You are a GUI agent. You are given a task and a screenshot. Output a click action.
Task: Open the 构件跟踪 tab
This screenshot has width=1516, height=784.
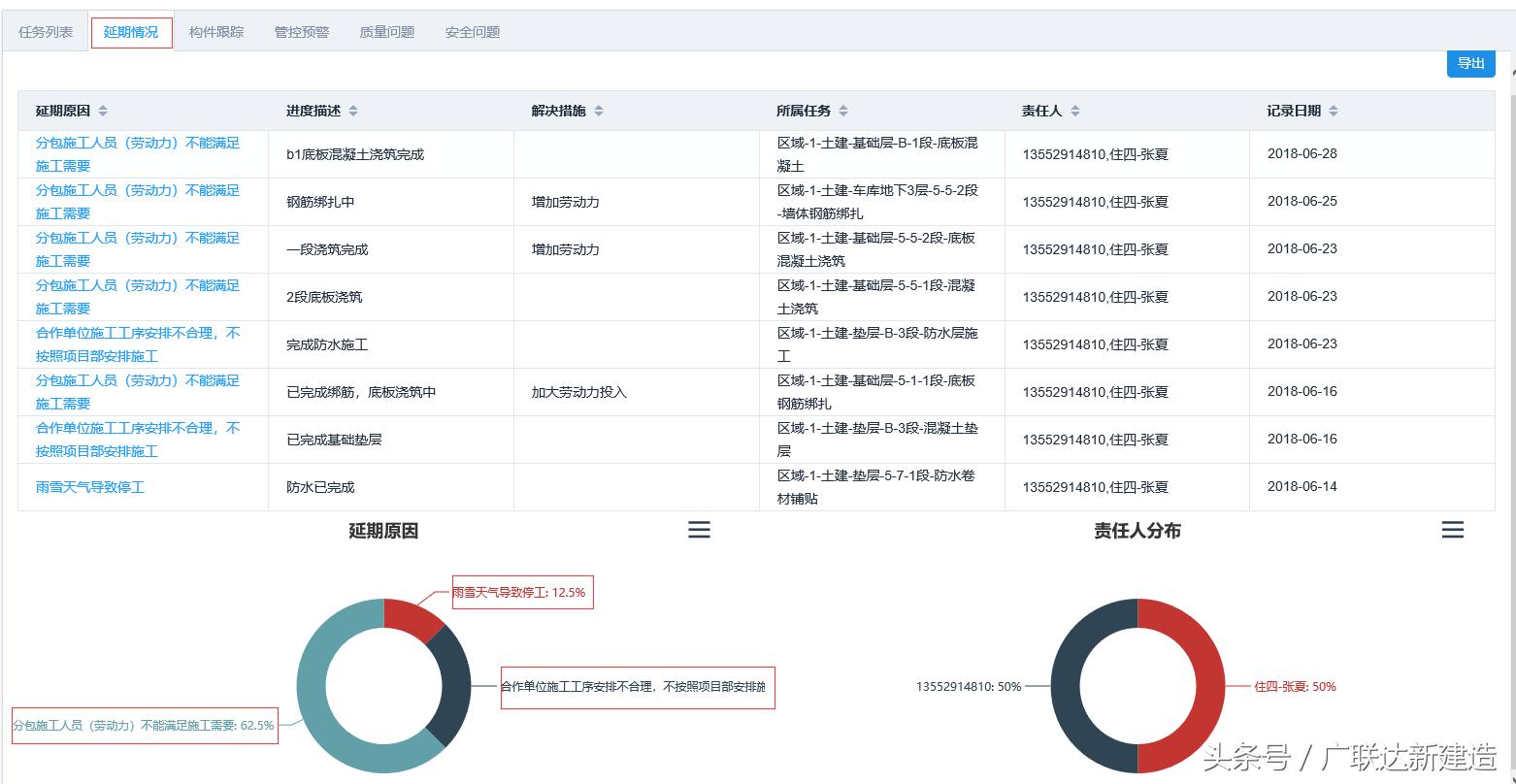[216, 32]
